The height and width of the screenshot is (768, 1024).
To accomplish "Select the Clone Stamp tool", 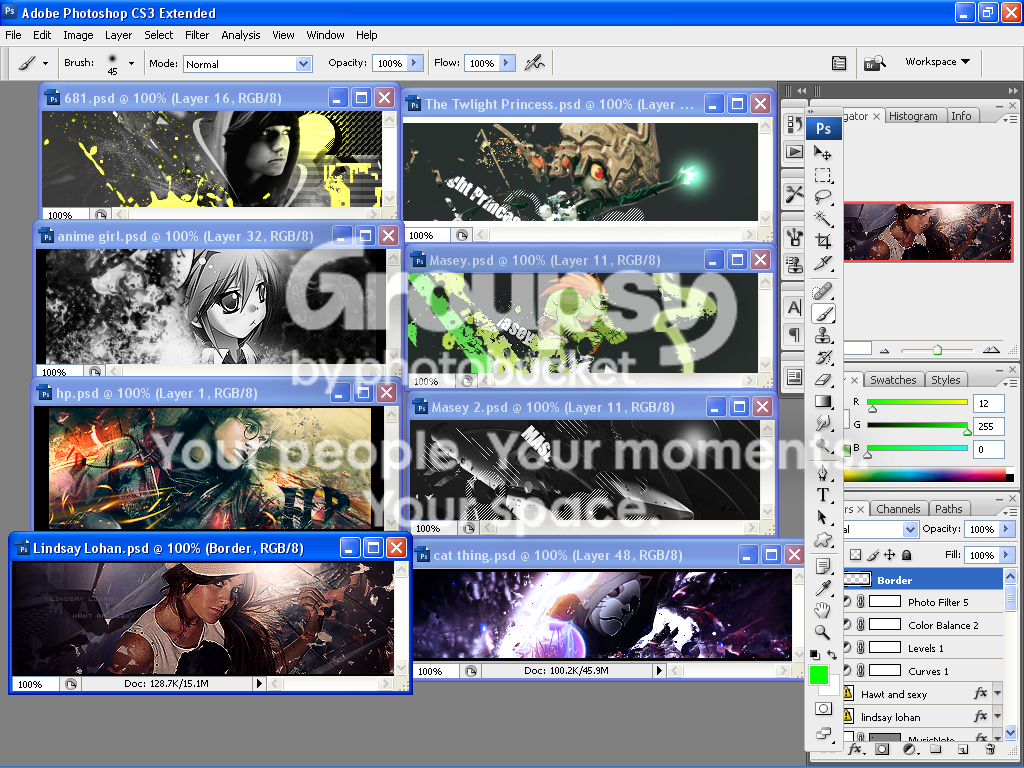I will pos(823,336).
